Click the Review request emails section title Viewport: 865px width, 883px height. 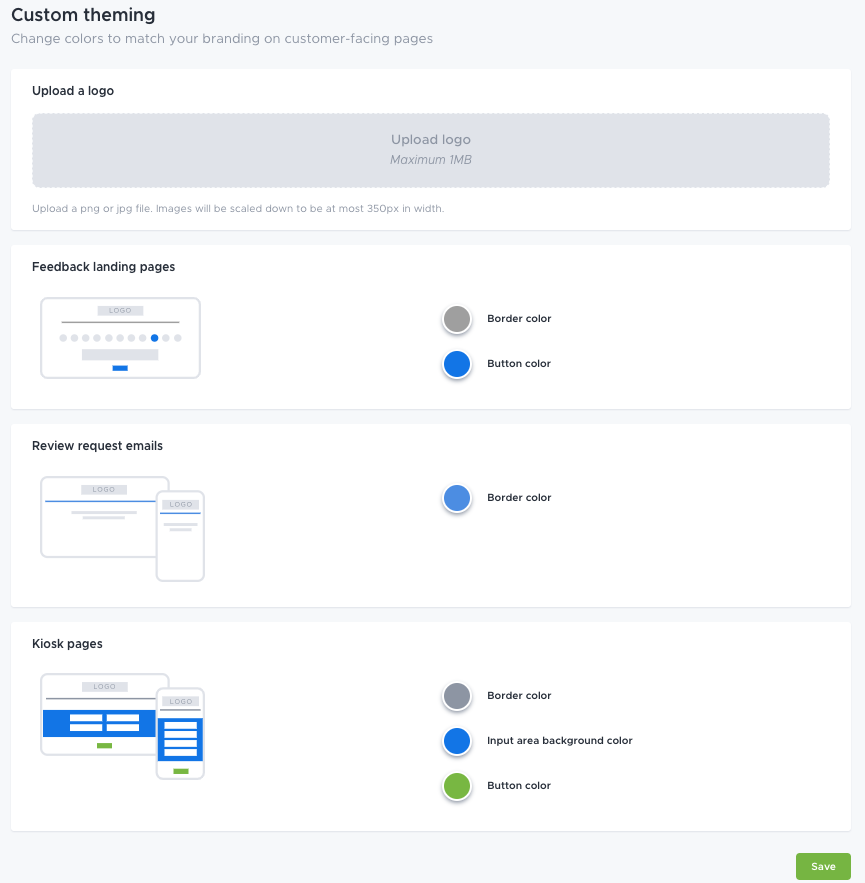97,445
